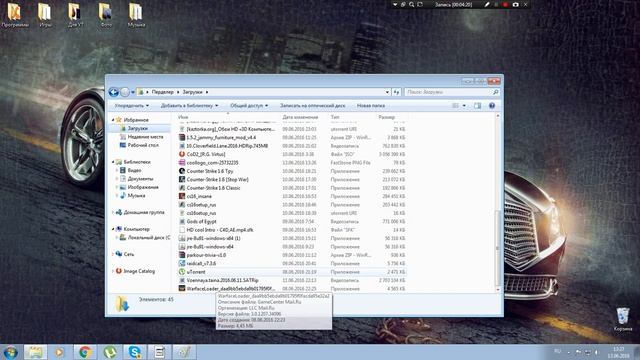Select the Изображения library icon

[122, 187]
